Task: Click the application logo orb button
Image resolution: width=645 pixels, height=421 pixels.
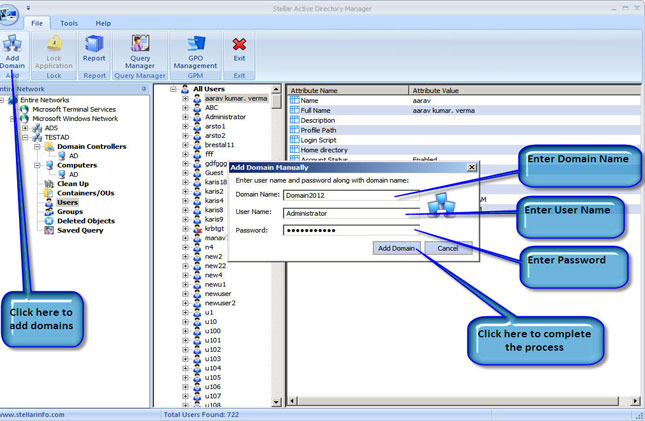Action: point(8,14)
